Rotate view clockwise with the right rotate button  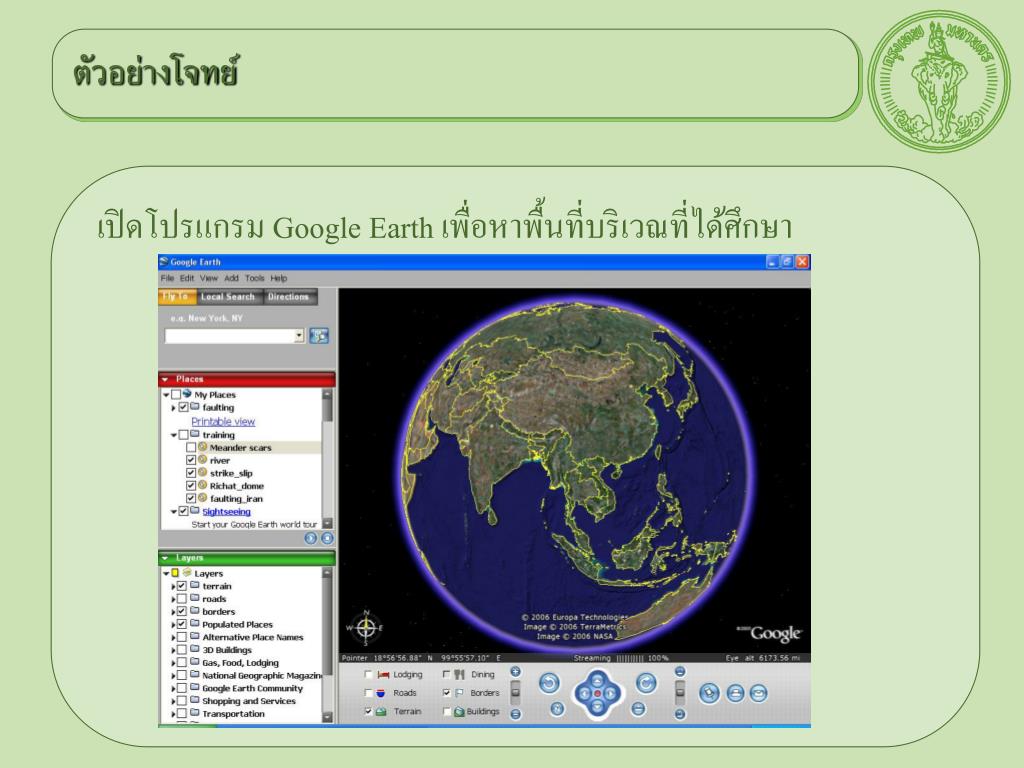pos(646,683)
